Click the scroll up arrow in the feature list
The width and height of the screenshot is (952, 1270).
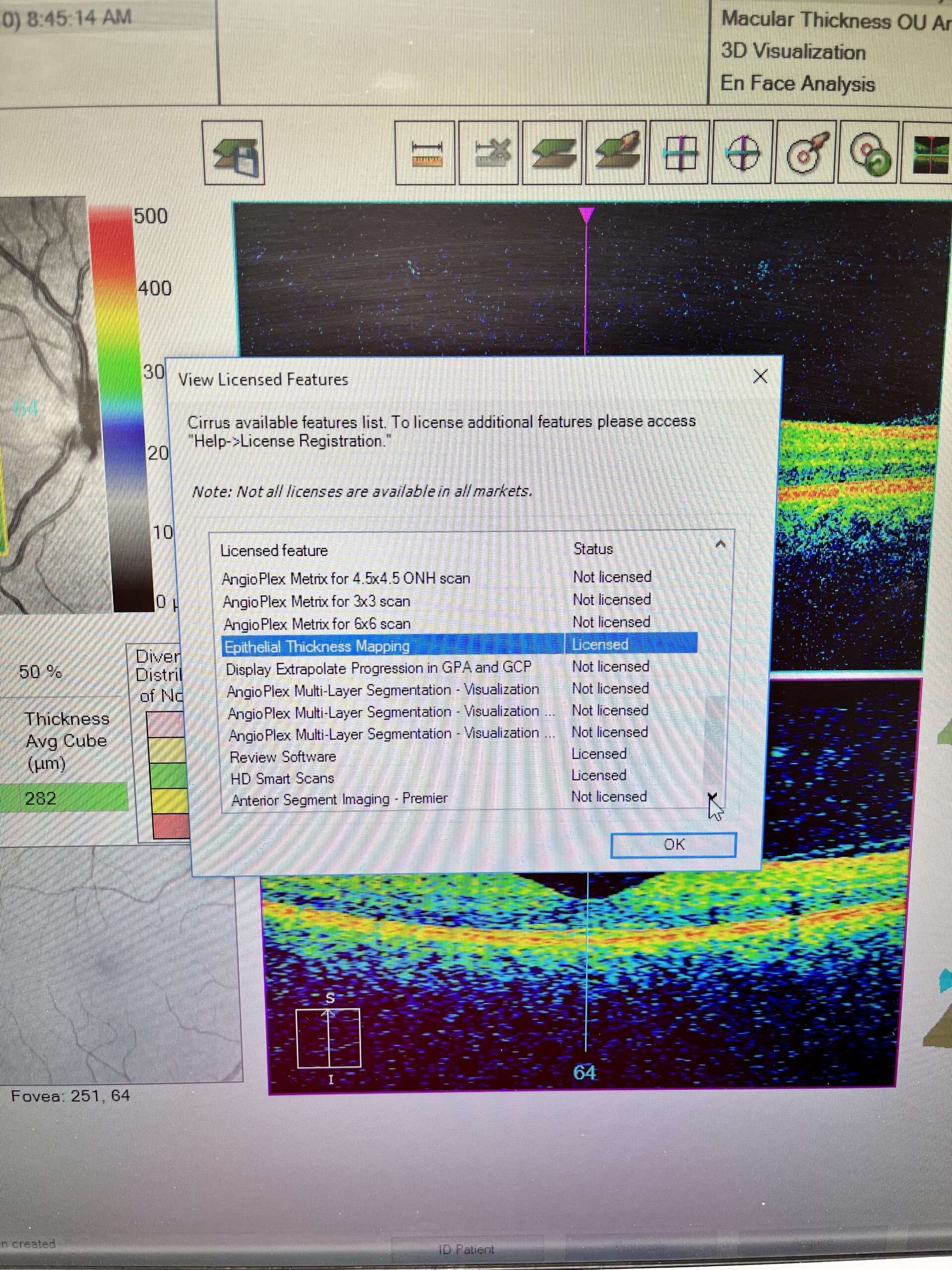pos(721,544)
